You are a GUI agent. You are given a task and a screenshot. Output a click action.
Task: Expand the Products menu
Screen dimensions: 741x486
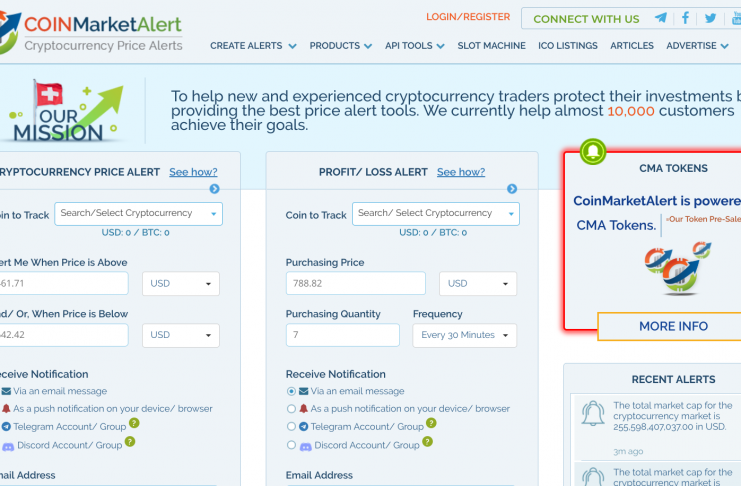[x=341, y=46]
